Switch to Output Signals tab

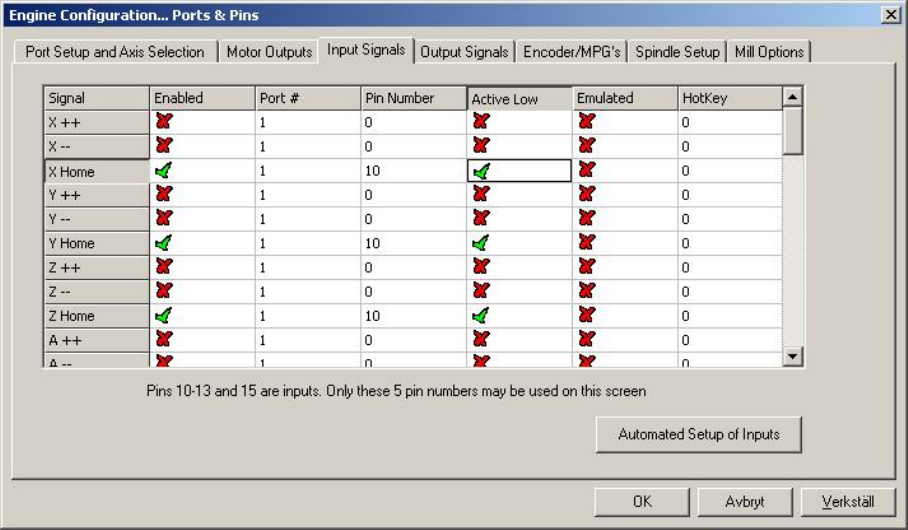click(x=464, y=52)
